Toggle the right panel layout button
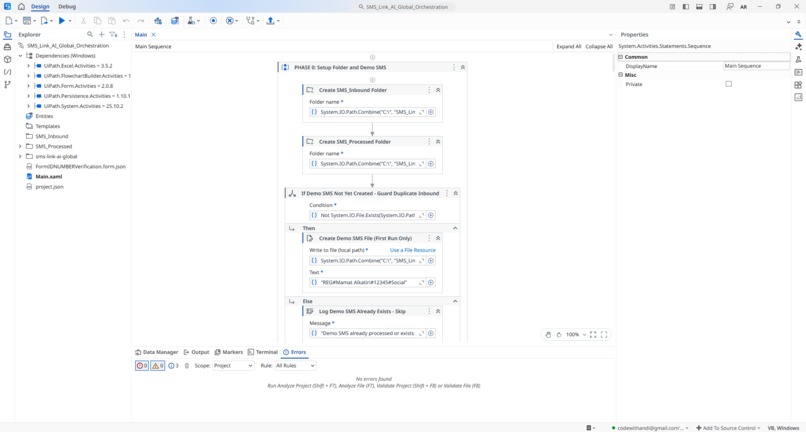Image resolution: width=806 pixels, height=432 pixels. pos(712,7)
